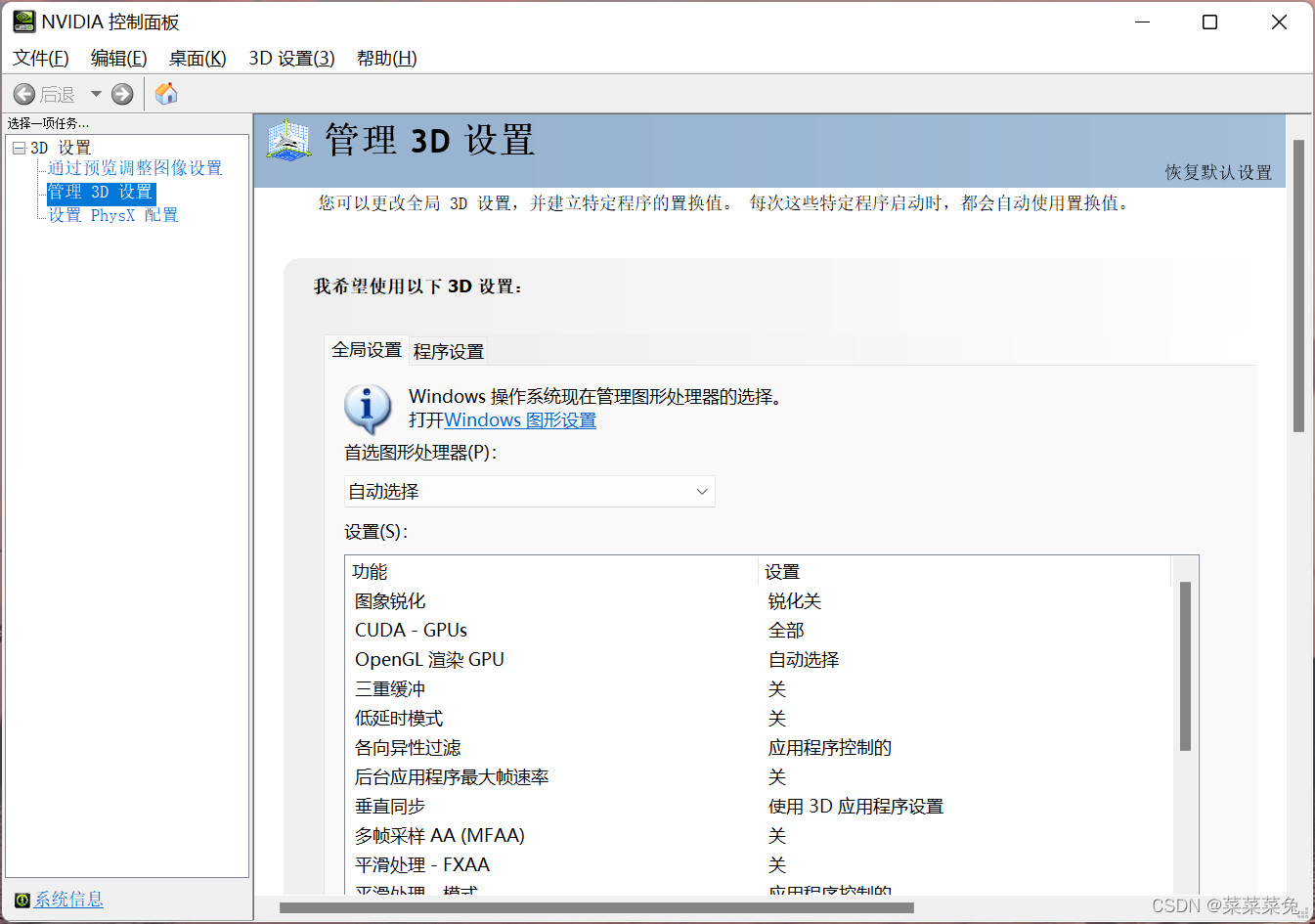The height and width of the screenshot is (924, 1315).
Task: Select the 图象锐化 row
Action: (x=759, y=601)
